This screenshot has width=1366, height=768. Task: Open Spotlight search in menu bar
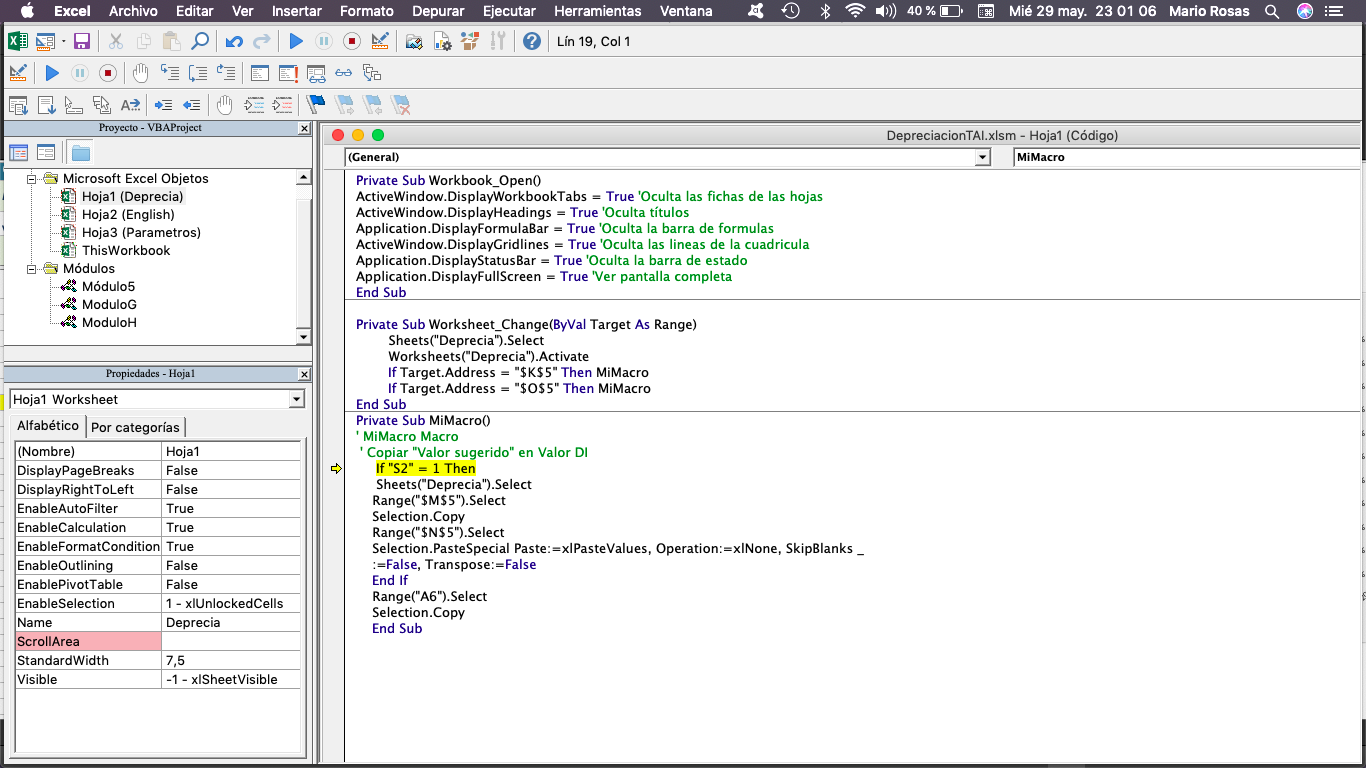(1272, 11)
